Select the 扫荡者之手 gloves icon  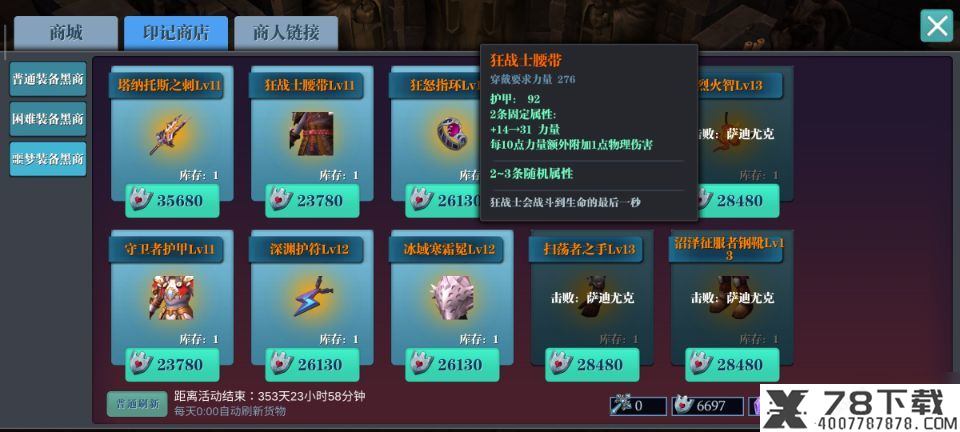[x=591, y=296]
